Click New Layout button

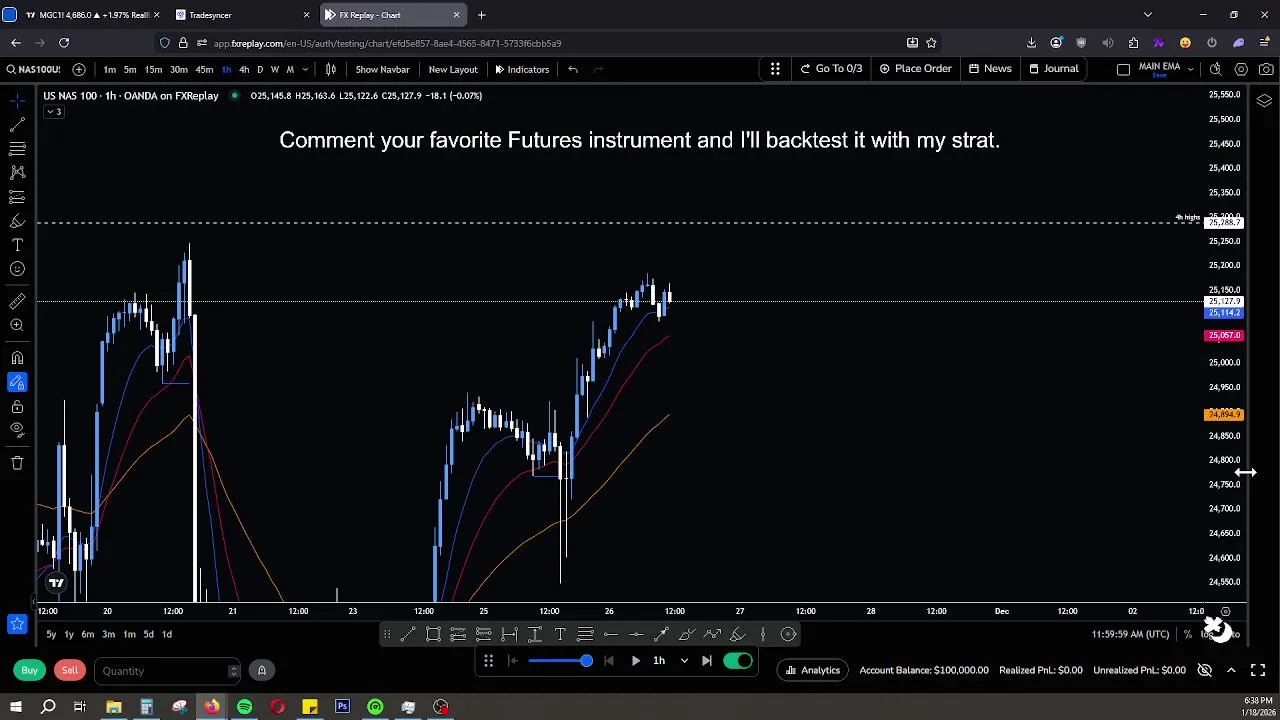point(453,69)
